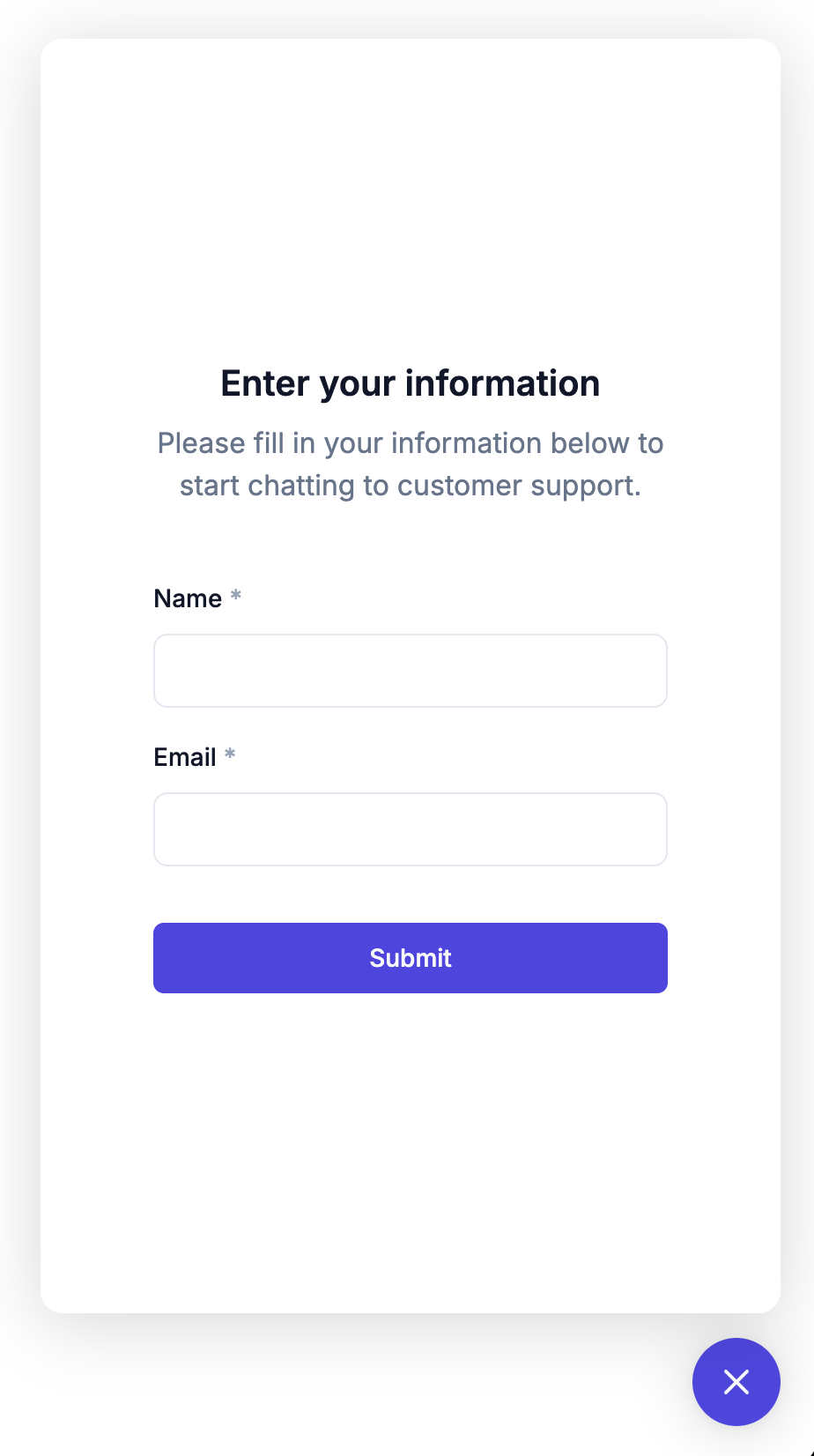Click the Email field label
This screenshot has height=1456, width=814.
[185, 757]
